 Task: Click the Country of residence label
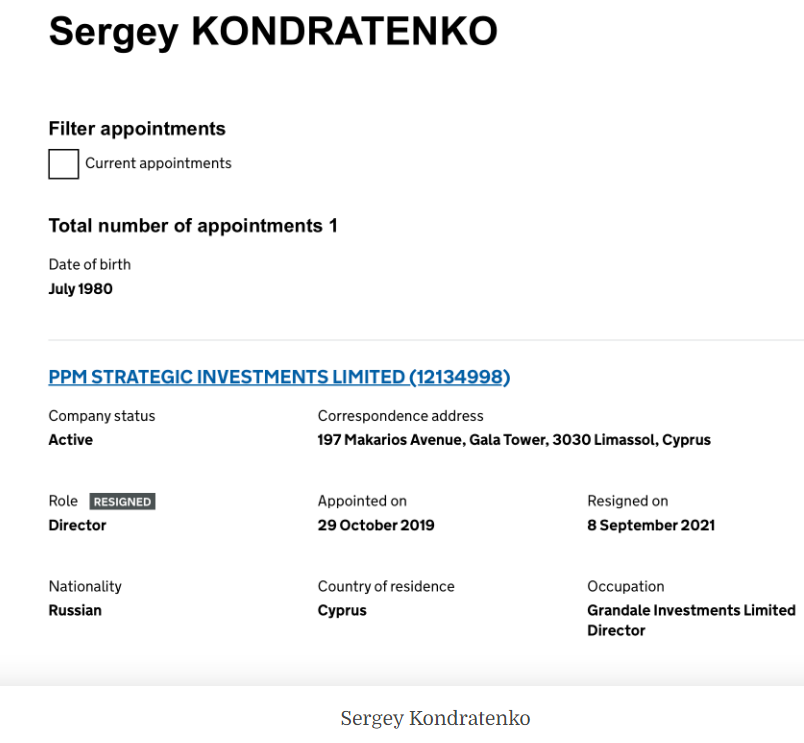[386, 587]
